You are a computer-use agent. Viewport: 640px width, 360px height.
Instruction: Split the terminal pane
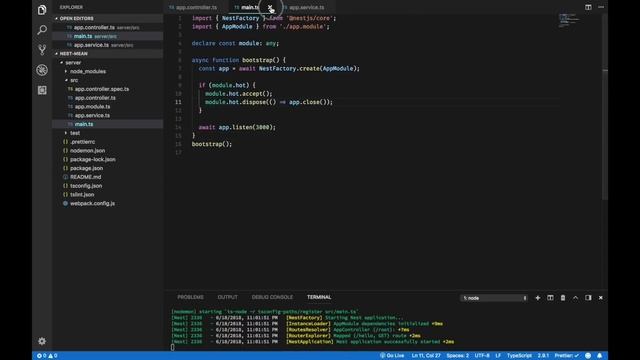point(550,298)
